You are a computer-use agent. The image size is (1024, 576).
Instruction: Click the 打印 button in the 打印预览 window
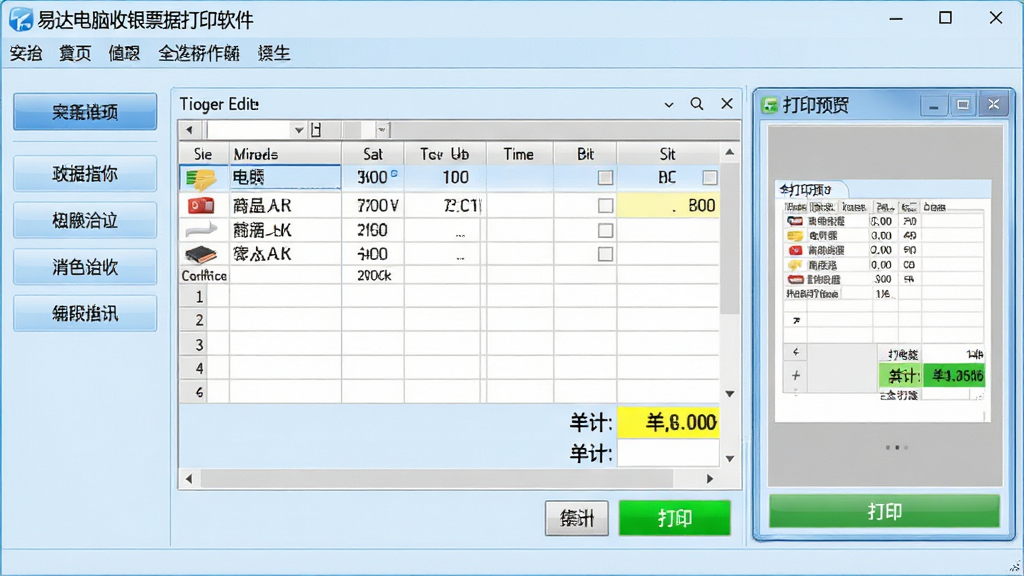pyautogui.click(x=884, y=511)
